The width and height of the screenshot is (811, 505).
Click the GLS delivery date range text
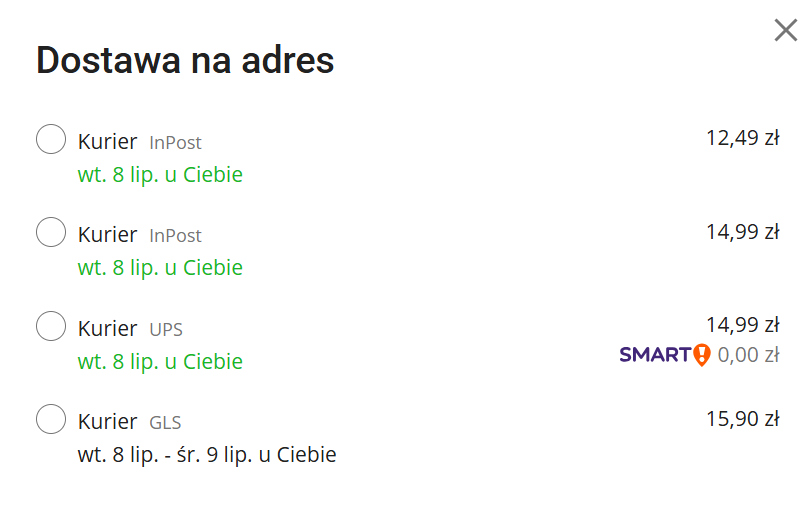tap(207, 455)
